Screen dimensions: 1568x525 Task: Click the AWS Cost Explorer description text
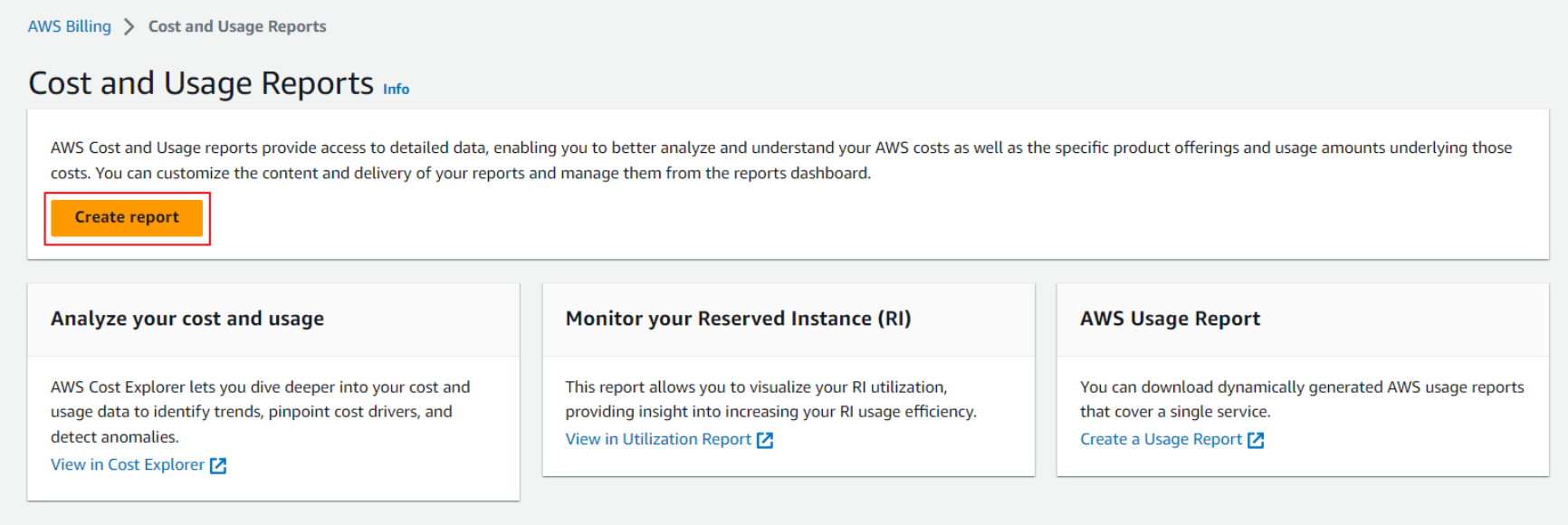pyautogui.click(x=260, y=411)
